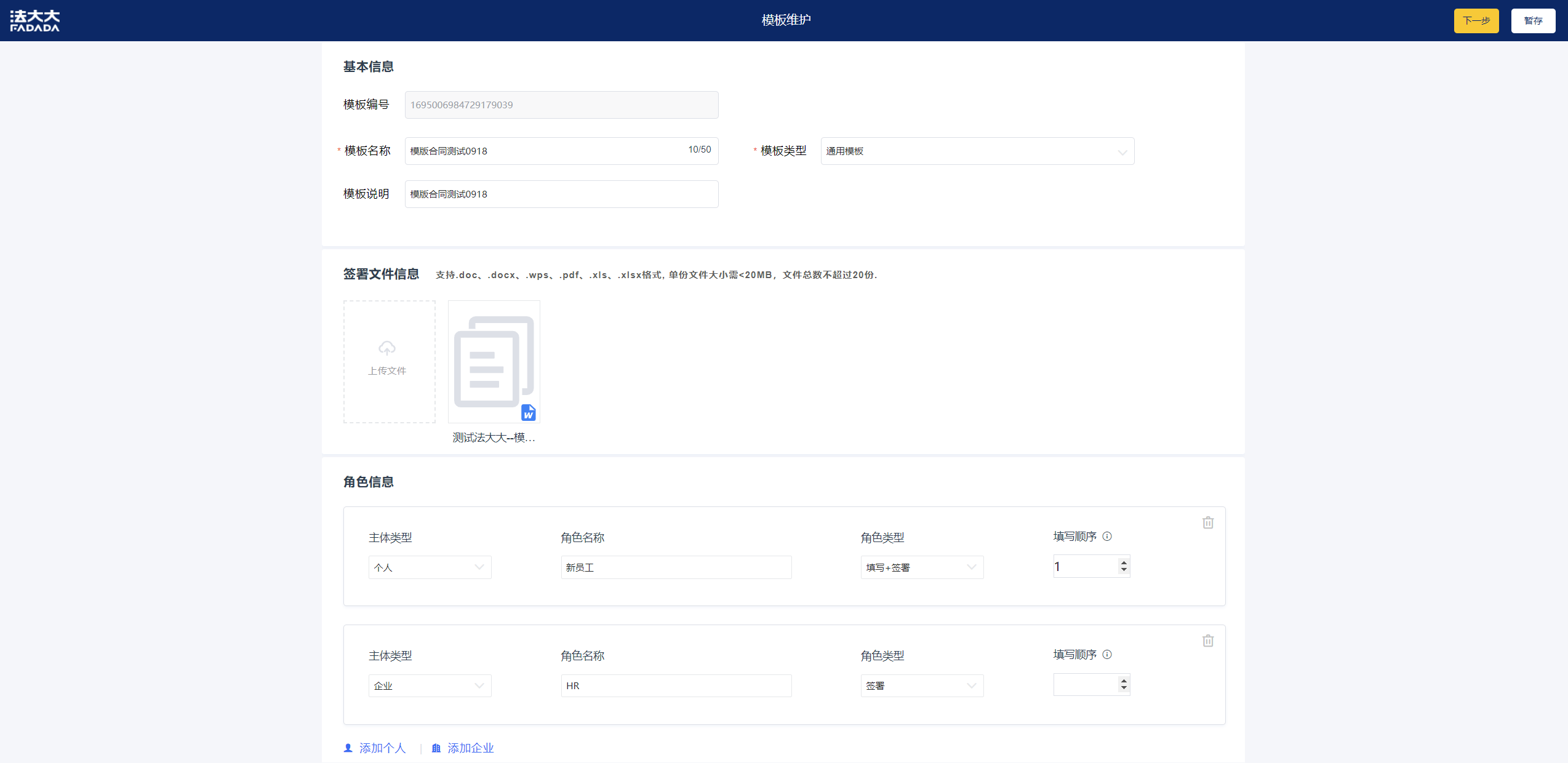This screenshot has width=1568, height=763.
Task: Click info icon beside first 填写顺序
Action: (1107, 536)
